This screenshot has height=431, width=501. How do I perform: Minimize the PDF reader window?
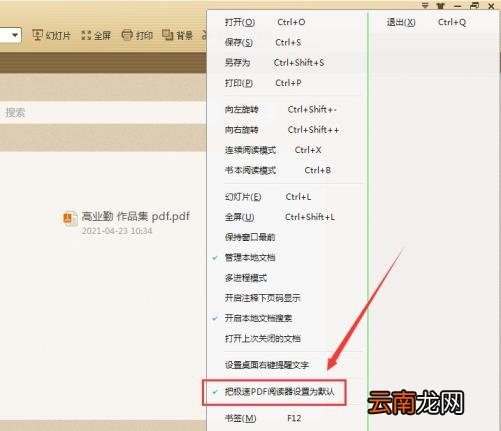click(x=457, y=6)
